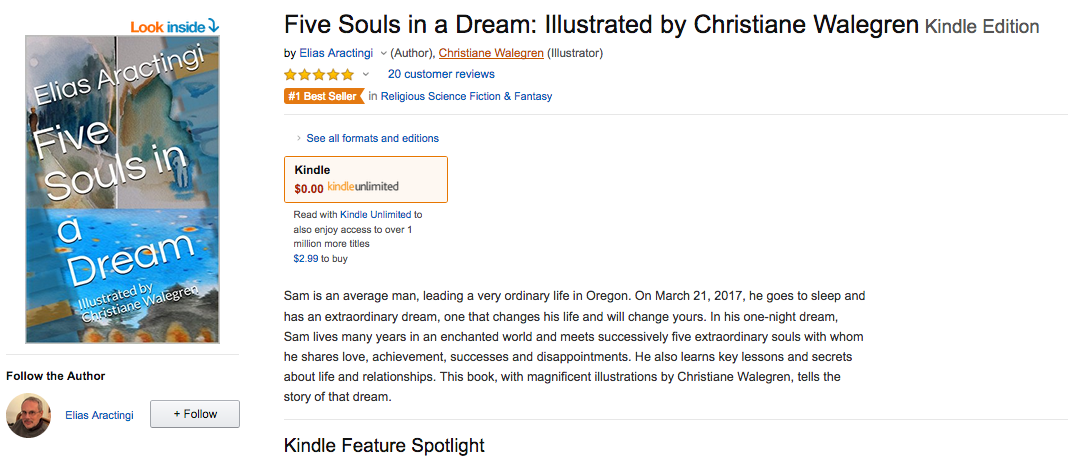Click the $2.99 to buy price
Screen dimensions: 1068x457
pyautogui.click(x=306, y=258)
